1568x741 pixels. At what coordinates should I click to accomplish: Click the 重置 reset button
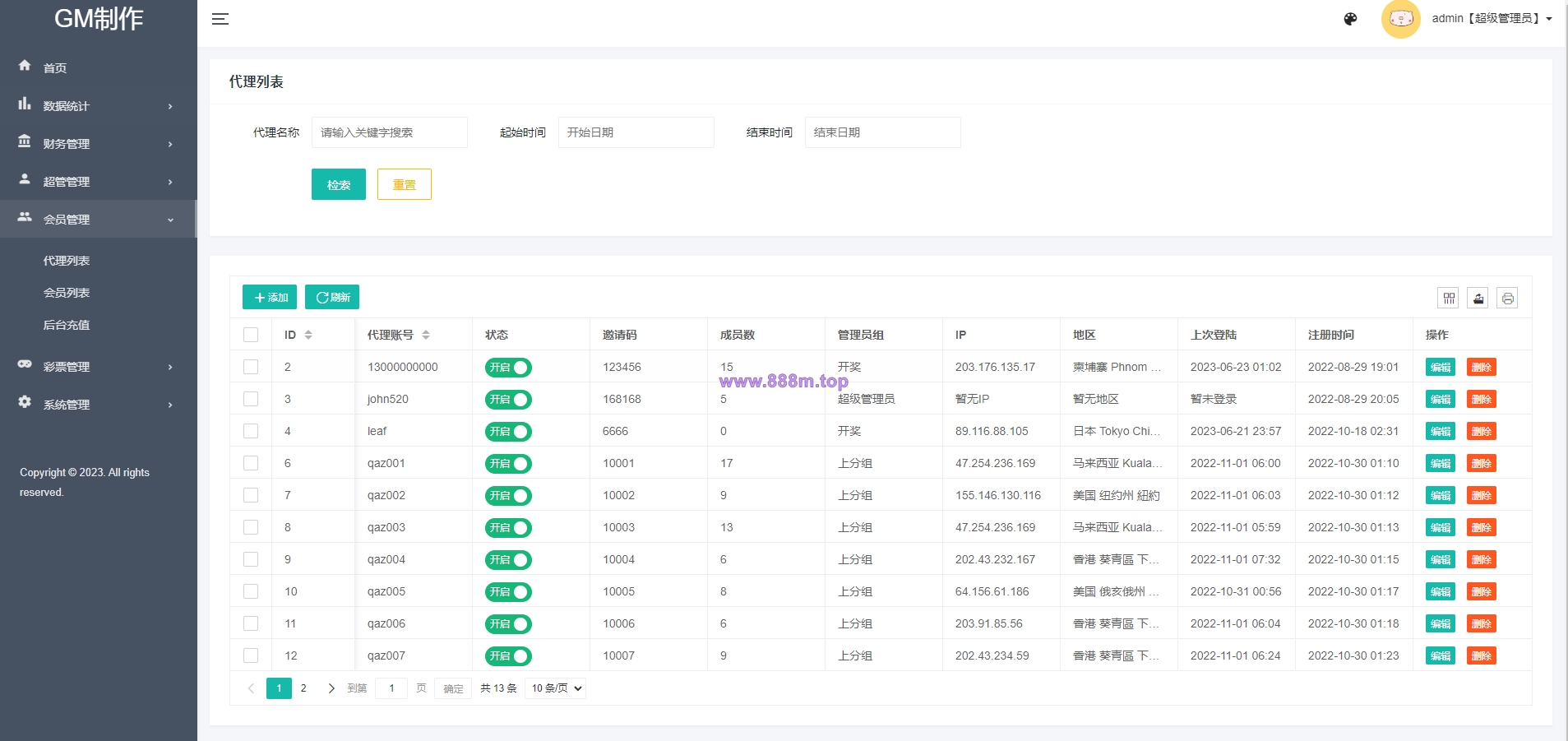pos(405,184)
